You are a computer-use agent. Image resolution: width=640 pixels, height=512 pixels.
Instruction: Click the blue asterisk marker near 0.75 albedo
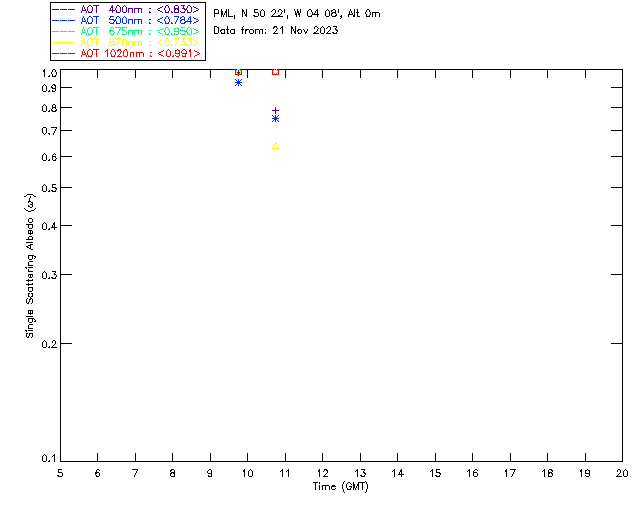[x=276, y=119]
